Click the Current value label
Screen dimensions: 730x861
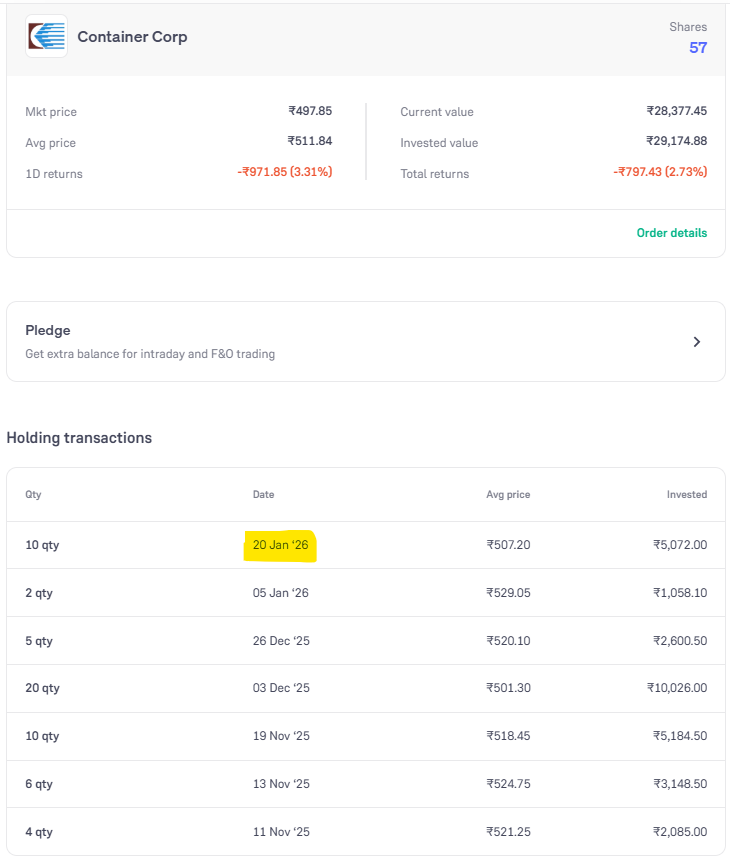(437, 112)
